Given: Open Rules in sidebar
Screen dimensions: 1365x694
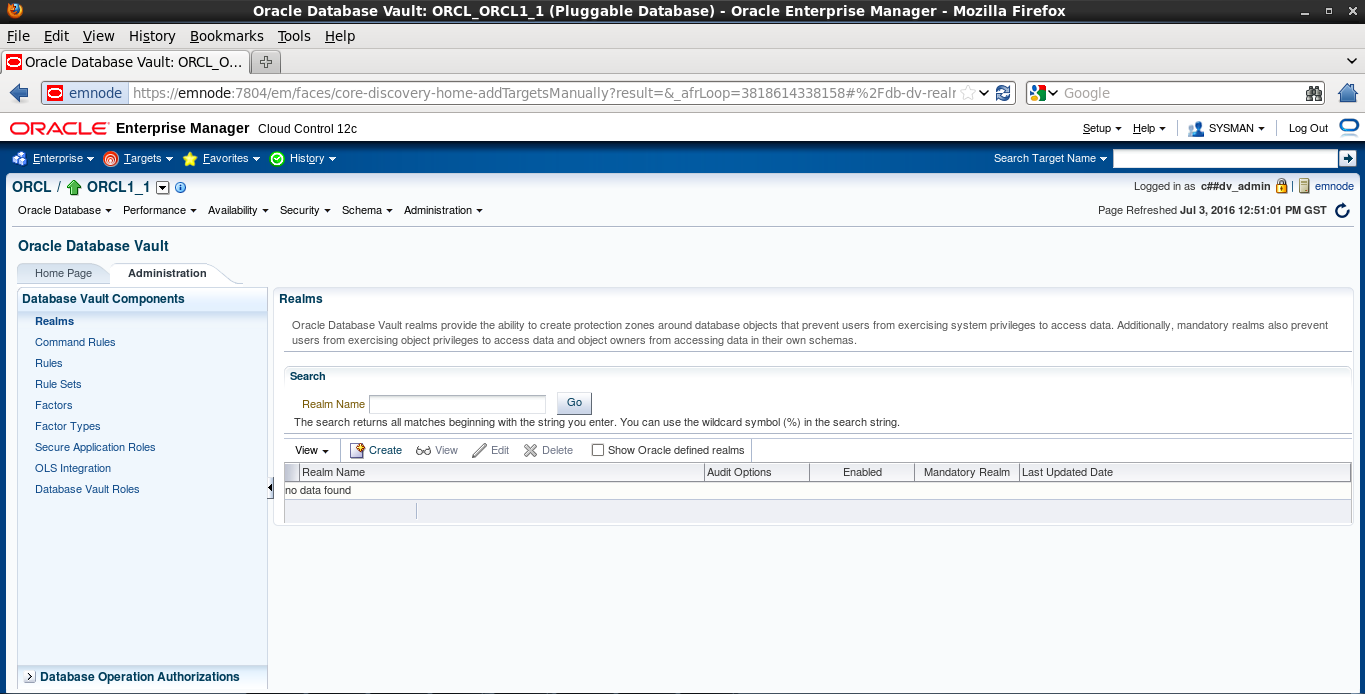Looking at the screenshot, I should pyautogui.click(x=49, y=363).
